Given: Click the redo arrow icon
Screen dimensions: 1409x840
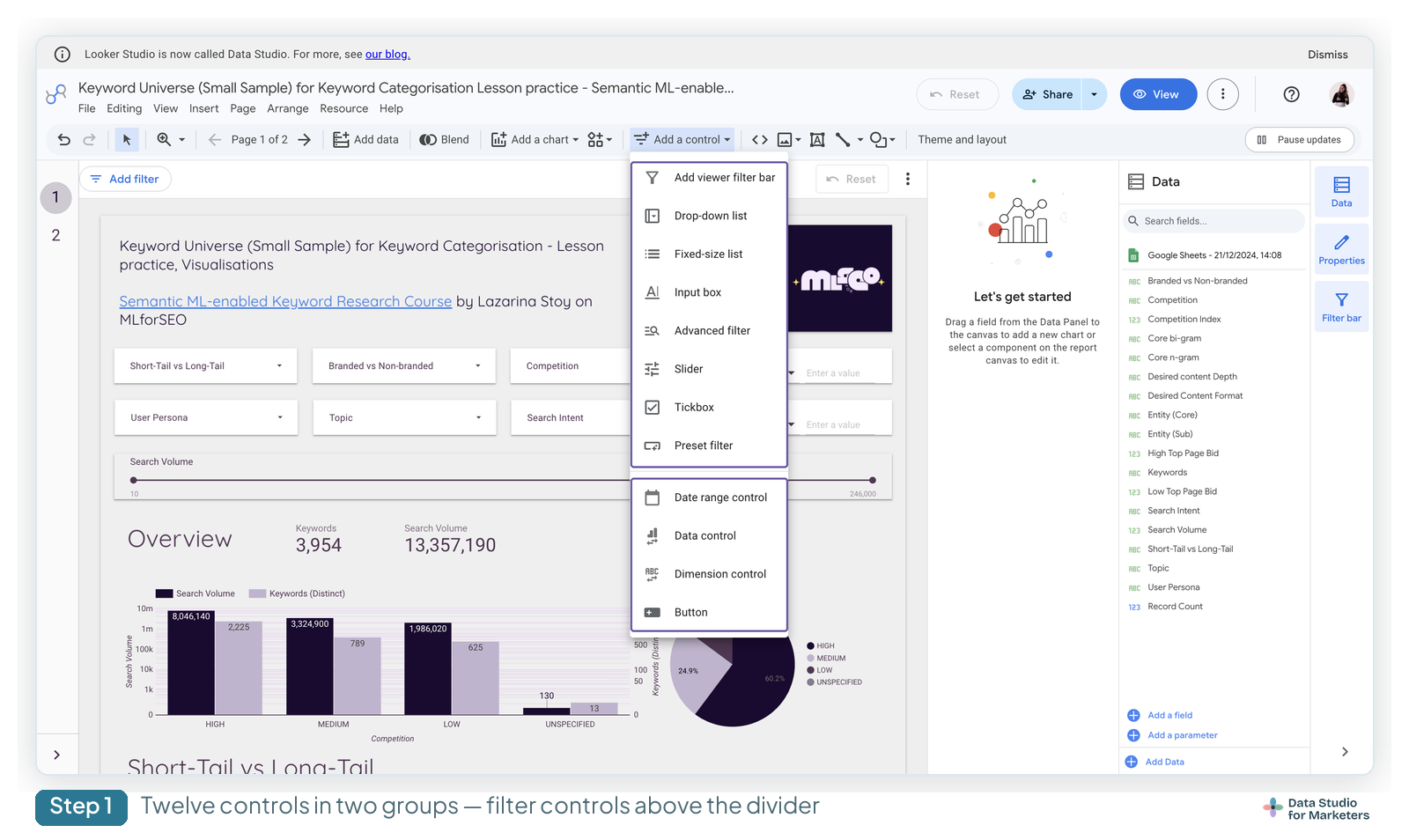Looking at the screenshot, I should click(89, 139).
